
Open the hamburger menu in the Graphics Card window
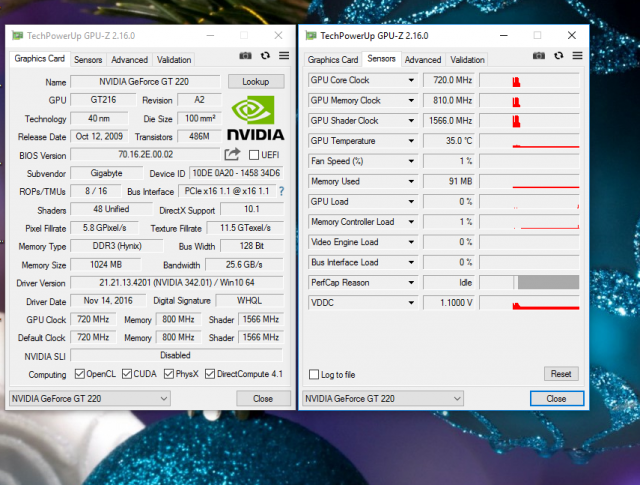point(284,57)
